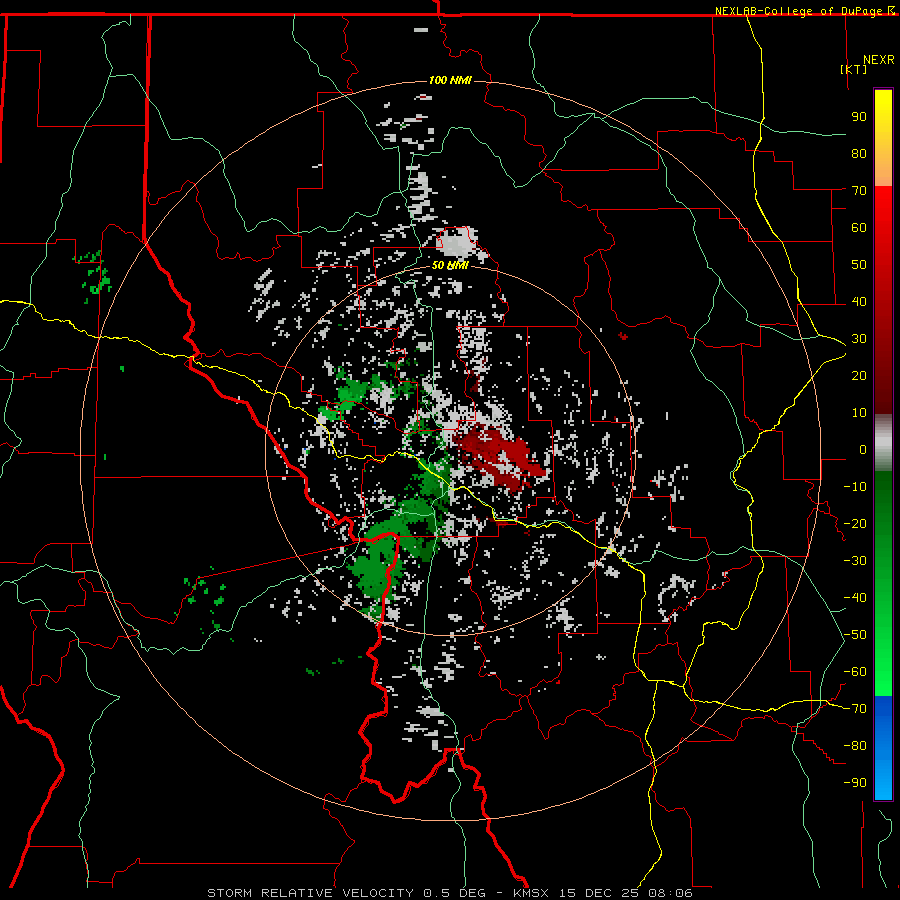Click the 90 value on the velocity scale
The width and height of the screenshot is (900, 900).
click(x=859, y=117)
